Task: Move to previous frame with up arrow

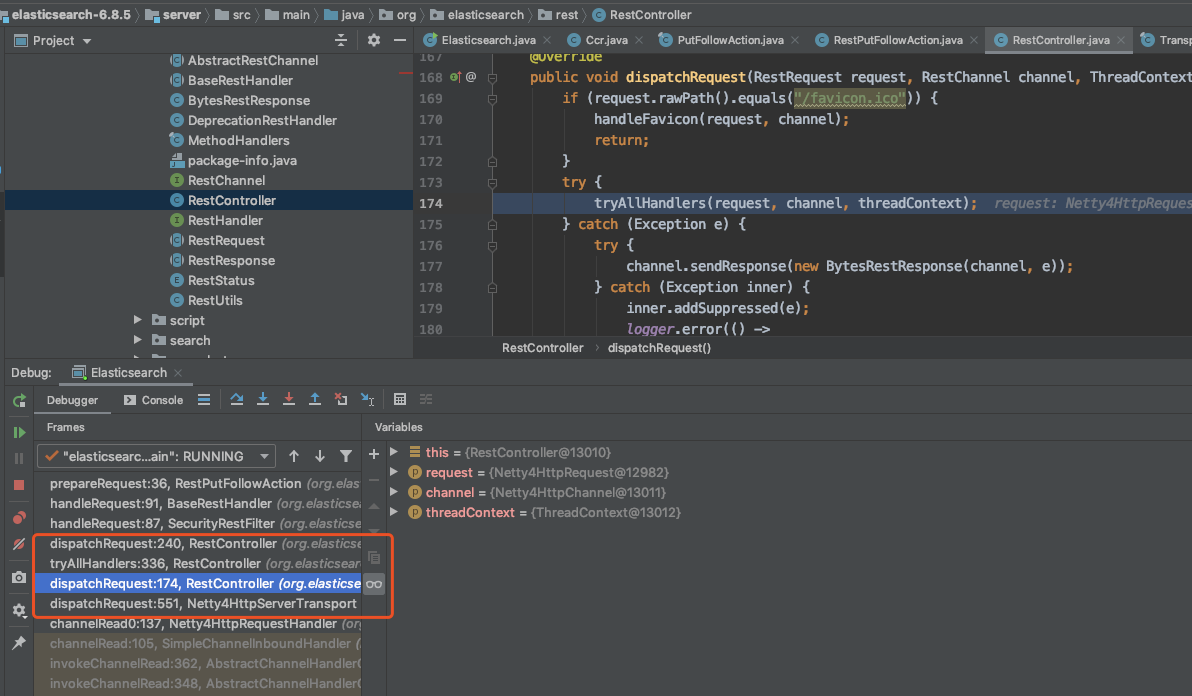Action: [293, 456]
